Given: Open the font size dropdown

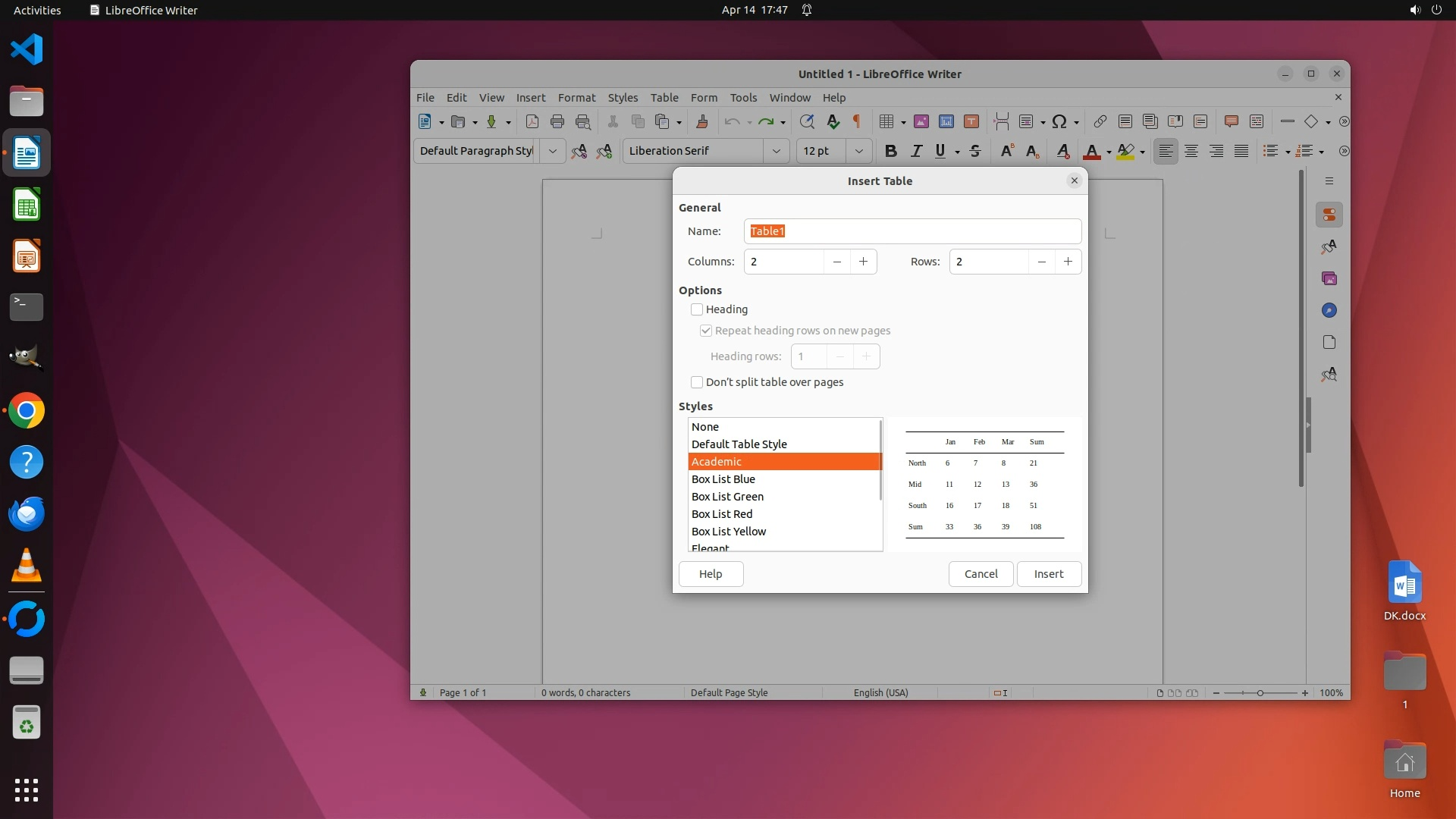Looking at the screenshot, I should coord(858,151).
